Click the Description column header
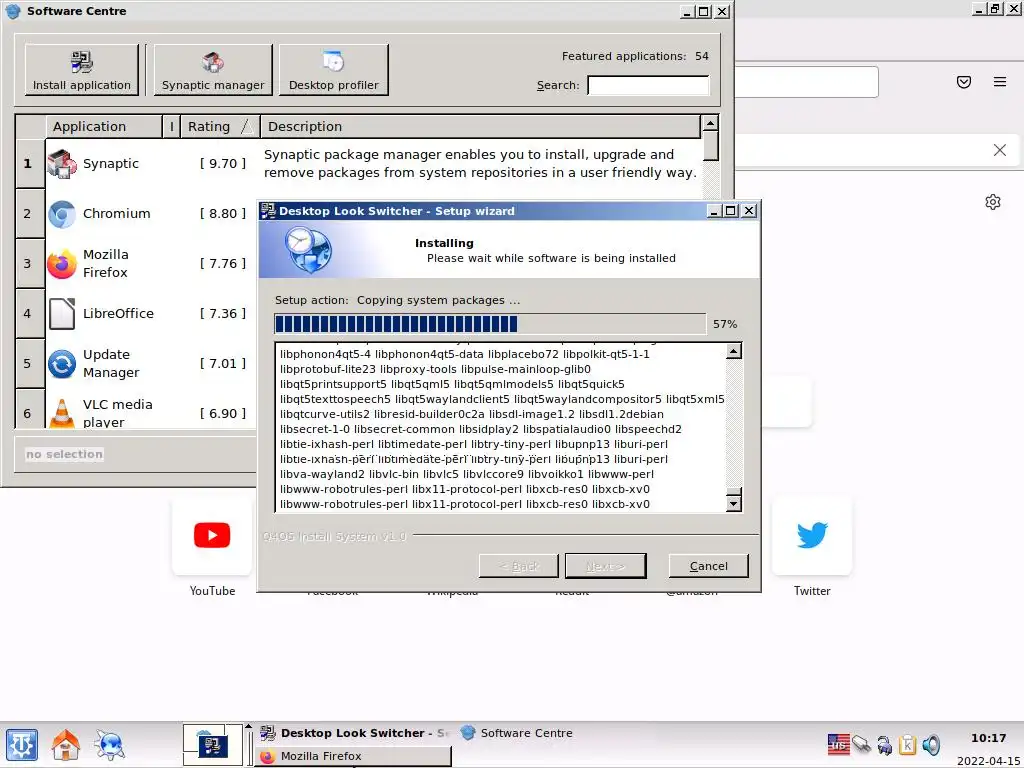The height and width of the screenshot is (768, 1024). click(481, 127)
